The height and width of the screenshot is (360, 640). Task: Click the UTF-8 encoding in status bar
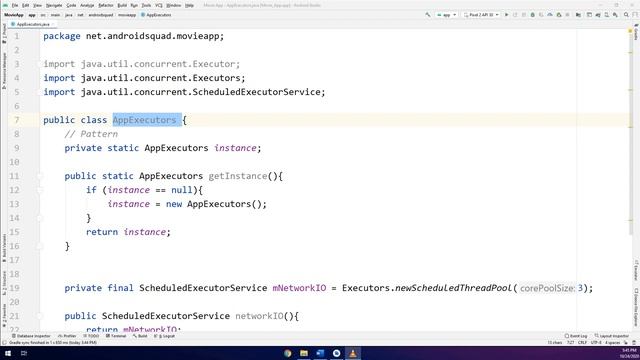tap(596, 343)
